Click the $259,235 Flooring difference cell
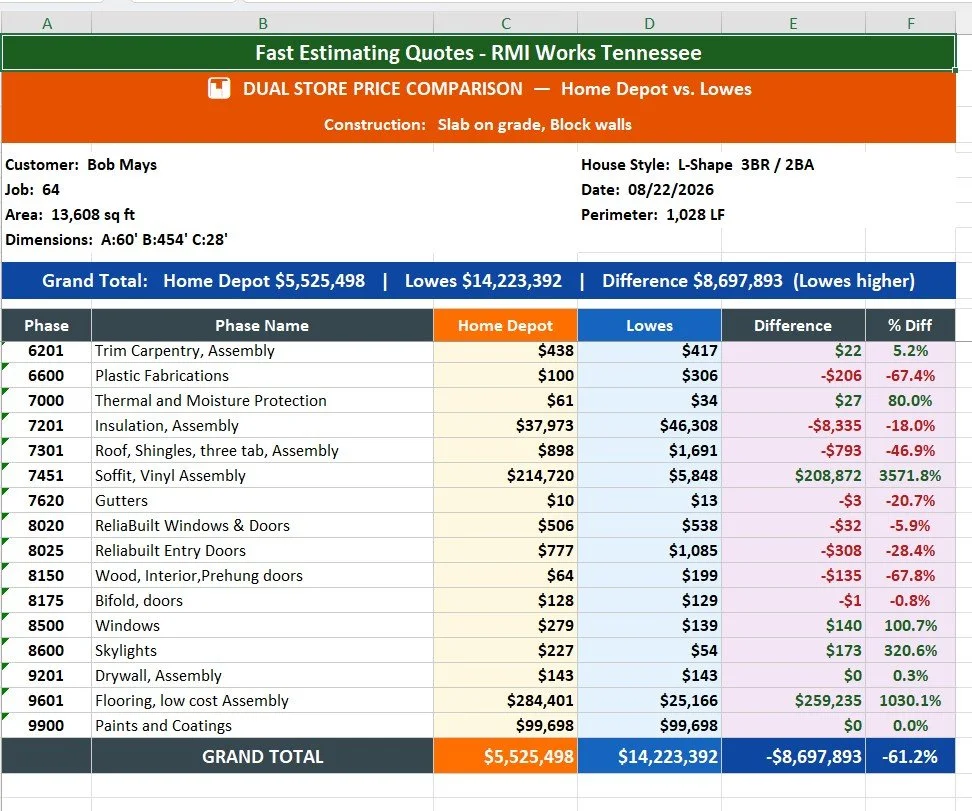This screenshot has height=811, width=972. click(793, 700)
